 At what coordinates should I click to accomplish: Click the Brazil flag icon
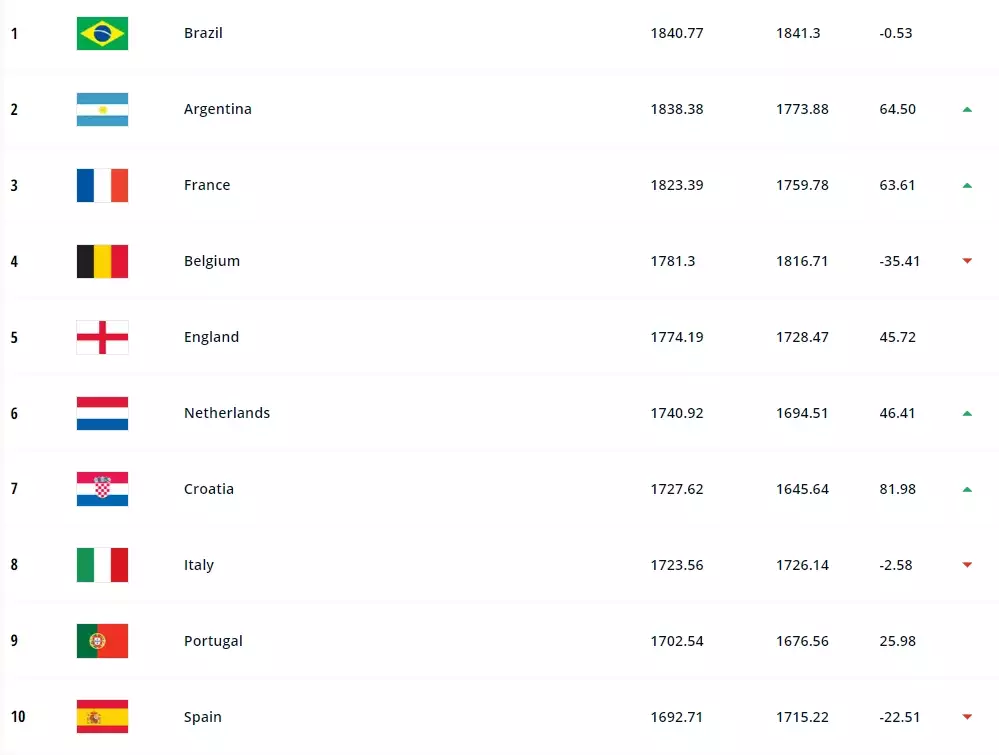pyautogui.click(x=102, y=33)
